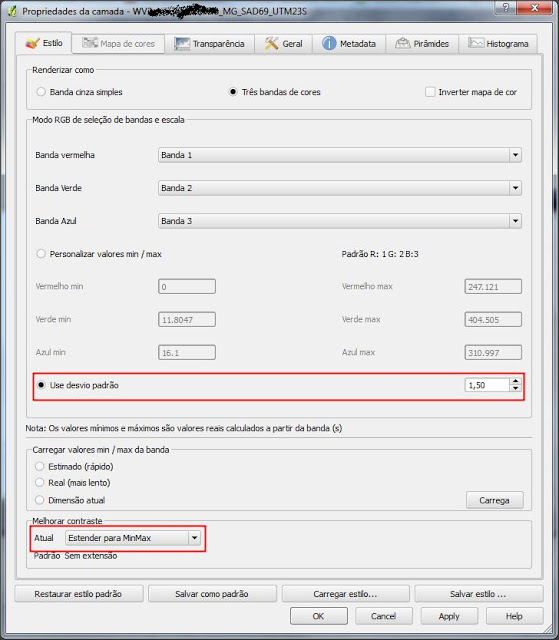The height and width of the screenshot is (640, 559).
Task: Click the Histograma chart icon
Action: point(476,42)
